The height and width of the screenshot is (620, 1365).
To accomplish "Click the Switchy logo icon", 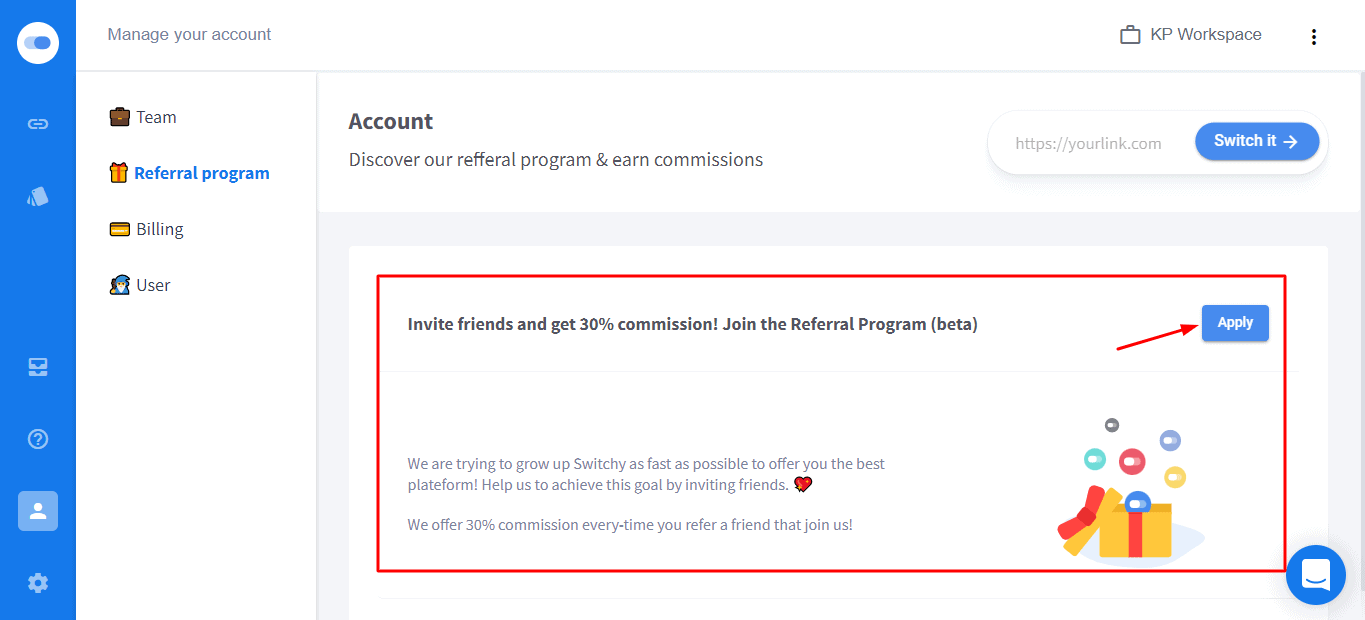I will pyautogui.click(x=38, y=43).
